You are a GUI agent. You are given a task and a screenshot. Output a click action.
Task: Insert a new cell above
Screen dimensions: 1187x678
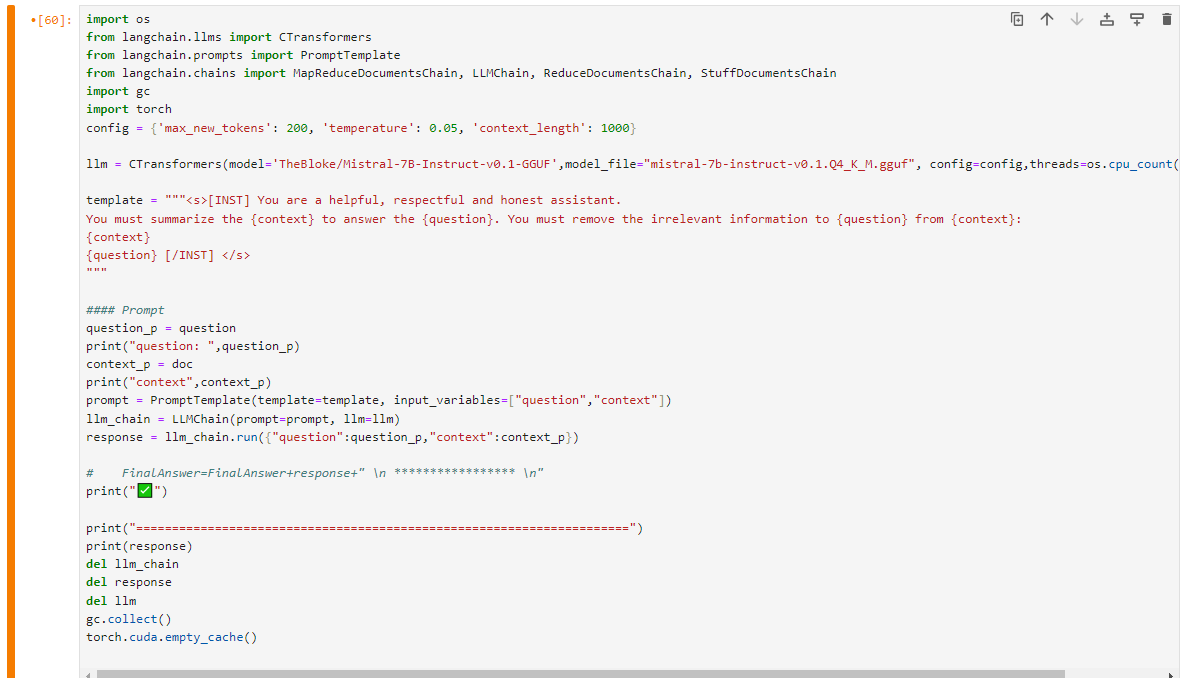(x=1107, y=18)
